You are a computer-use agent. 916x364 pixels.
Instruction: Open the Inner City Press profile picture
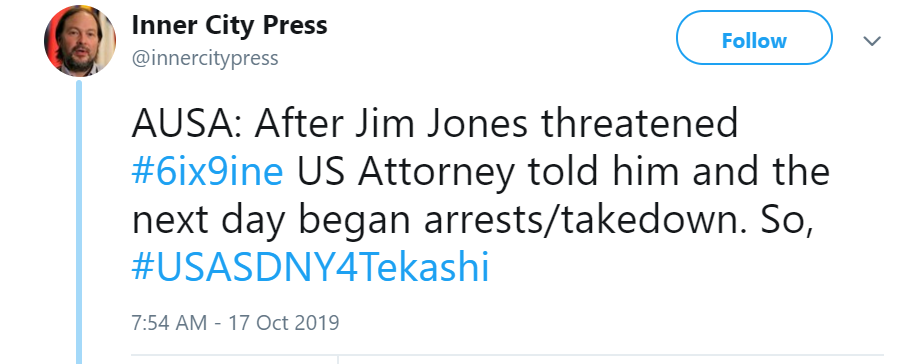pyautogui.click(x=80, y=41)
